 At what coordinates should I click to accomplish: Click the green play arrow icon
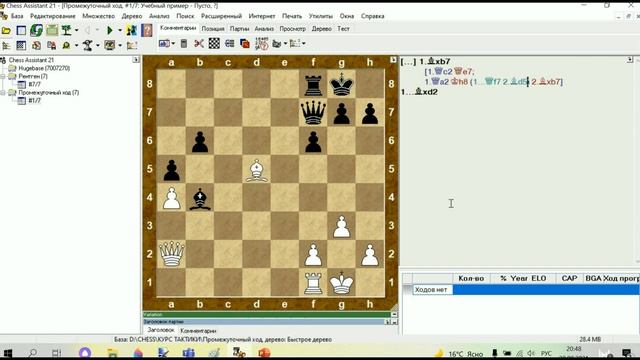point(109,30)
